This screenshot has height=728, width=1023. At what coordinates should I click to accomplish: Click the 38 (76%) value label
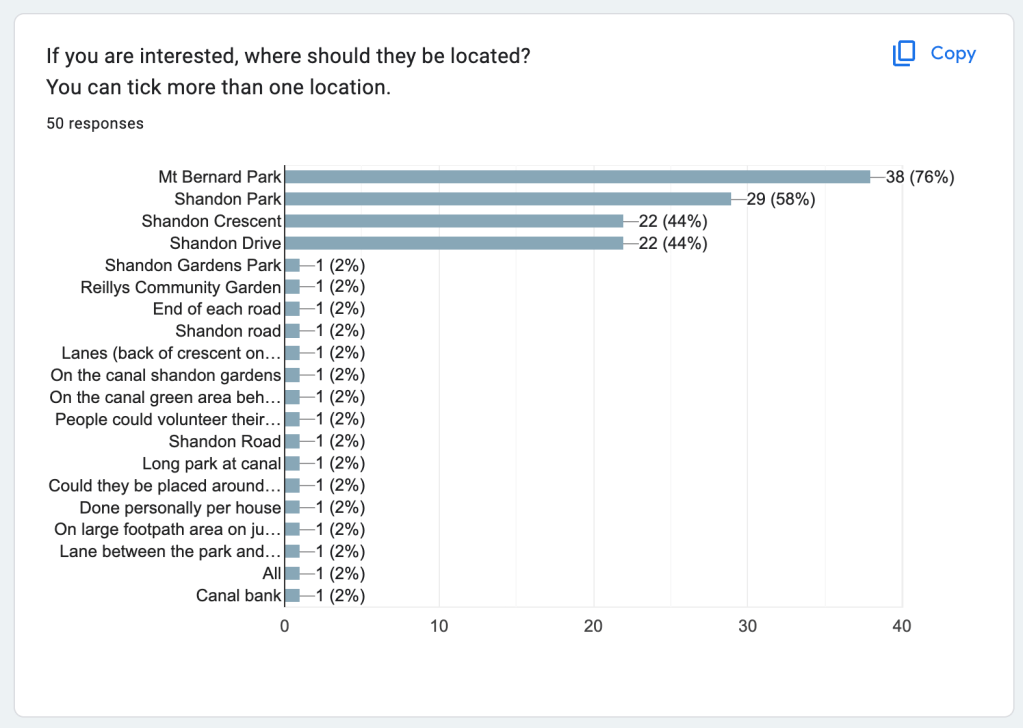(920, 177)
